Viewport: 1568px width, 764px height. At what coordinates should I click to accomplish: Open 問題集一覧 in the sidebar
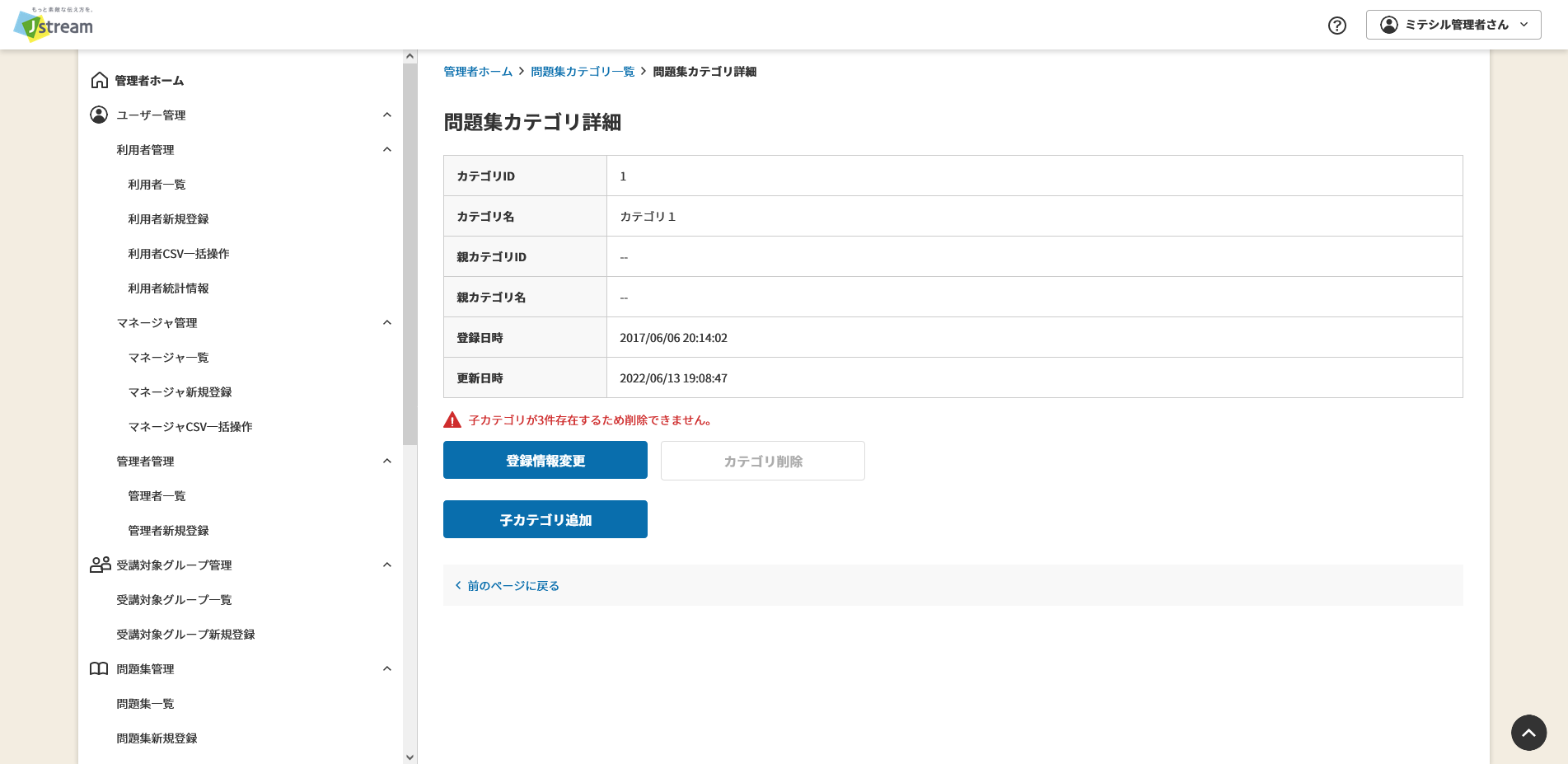click(x=145, y=704)
